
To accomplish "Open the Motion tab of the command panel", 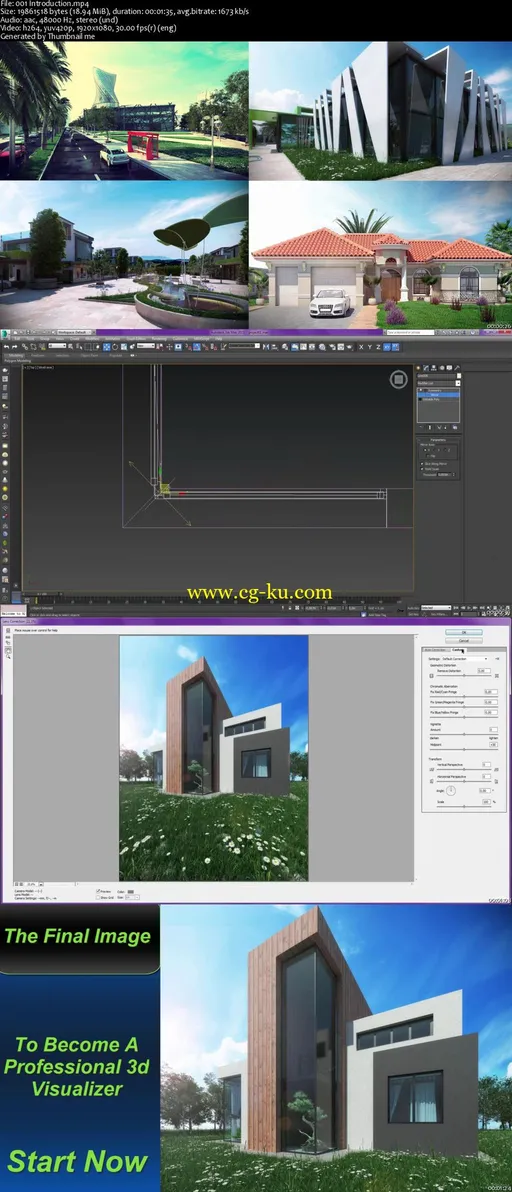I will tap(441, 368).
